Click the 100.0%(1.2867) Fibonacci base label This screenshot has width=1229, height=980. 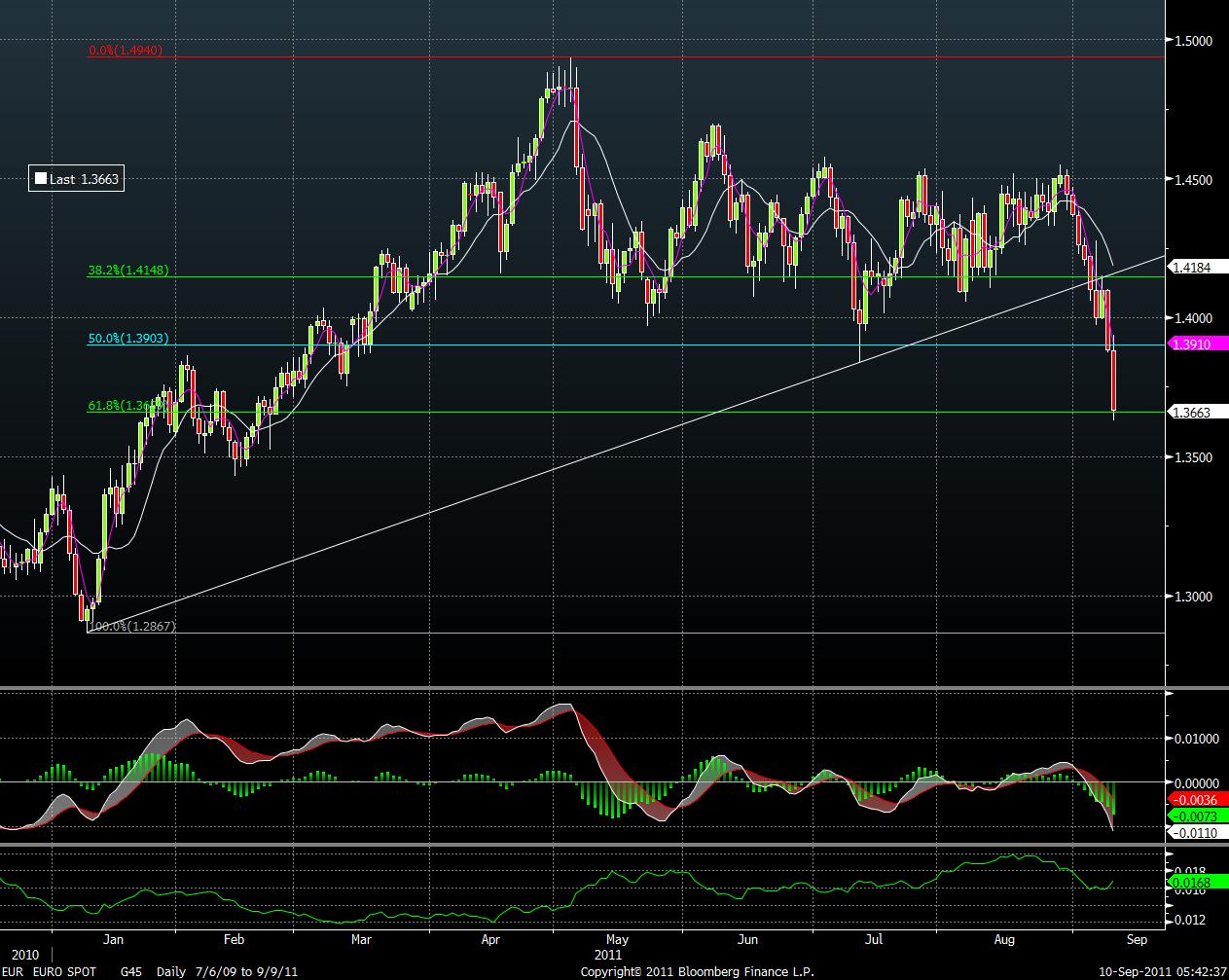point(131,627)
